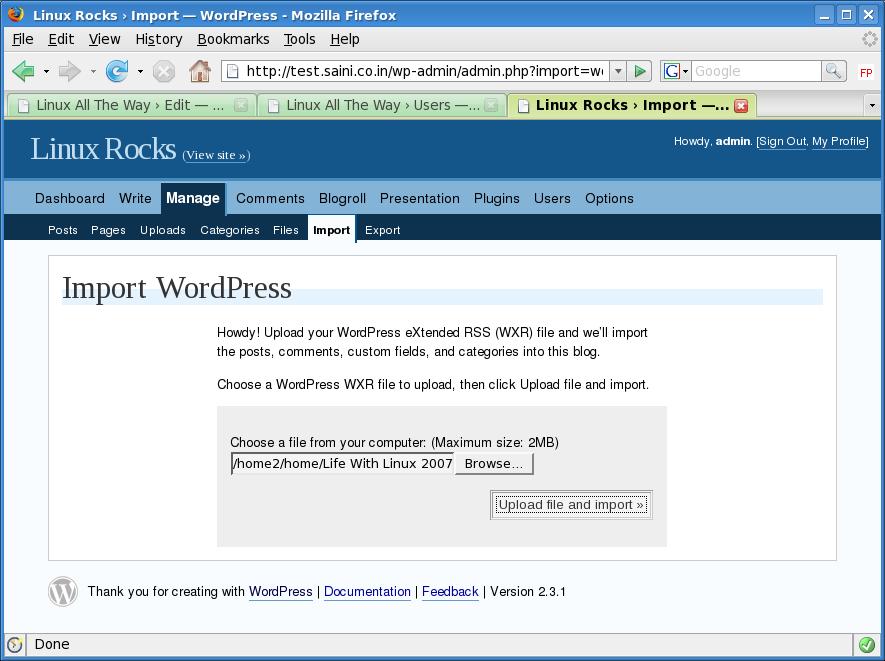The image size is (885, 661).
Task: Select the Import submenu item
Action: (331, 229)
